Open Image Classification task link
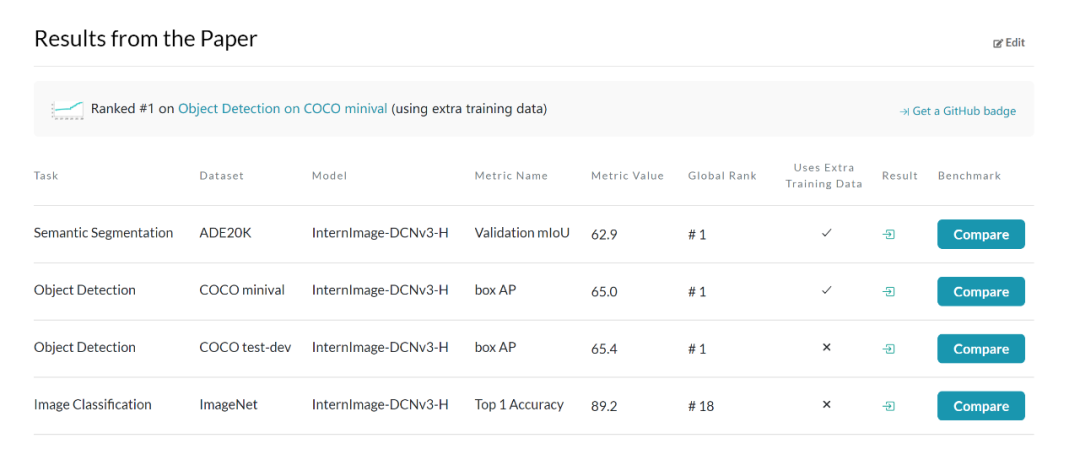The width and height of the screenshot is (1080, 460). [x=93, y=405]
